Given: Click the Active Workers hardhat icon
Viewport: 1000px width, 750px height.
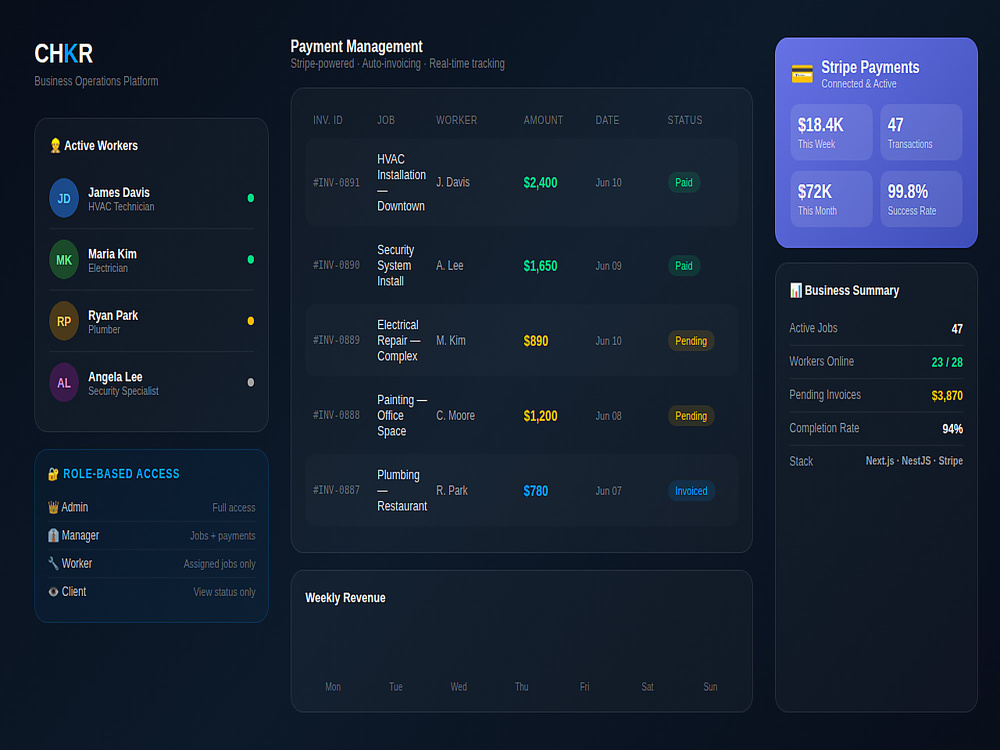Looking at the screenshot, I should coord(55,145).
